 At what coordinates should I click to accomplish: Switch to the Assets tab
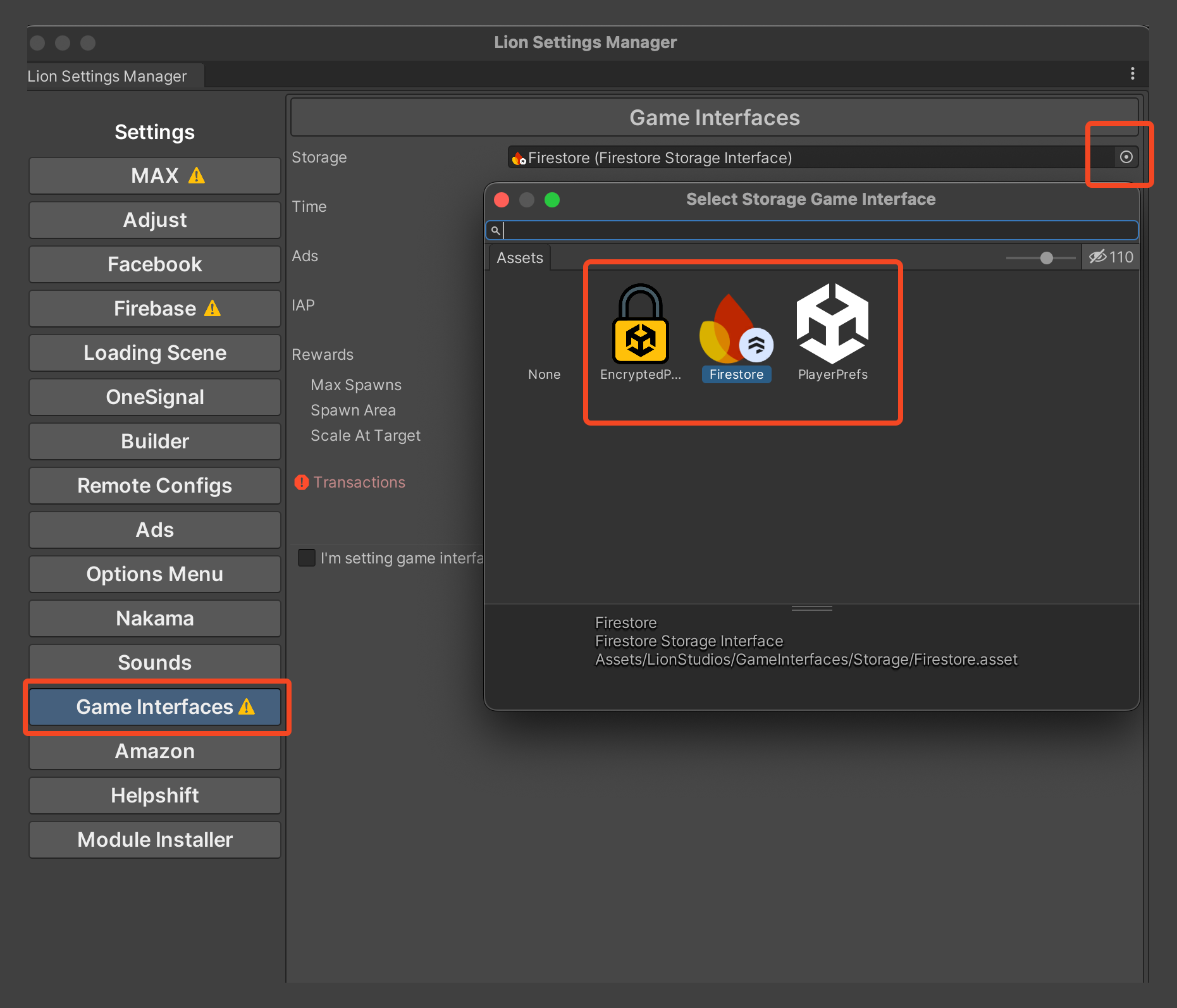tap(519, 258)
